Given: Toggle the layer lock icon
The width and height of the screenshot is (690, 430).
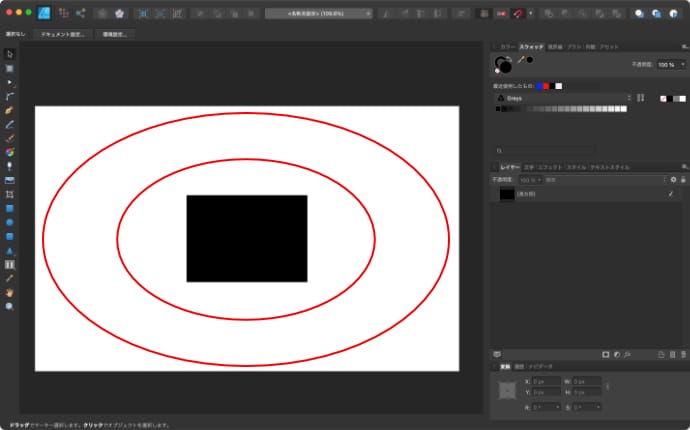Looking at the screenshot, I should pos(682,179).
